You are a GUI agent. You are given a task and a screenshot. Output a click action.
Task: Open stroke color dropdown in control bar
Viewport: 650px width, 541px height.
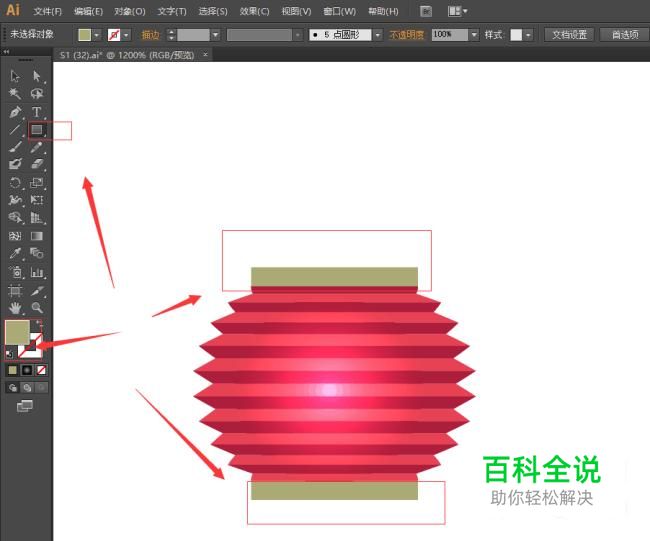coord(126,35)
